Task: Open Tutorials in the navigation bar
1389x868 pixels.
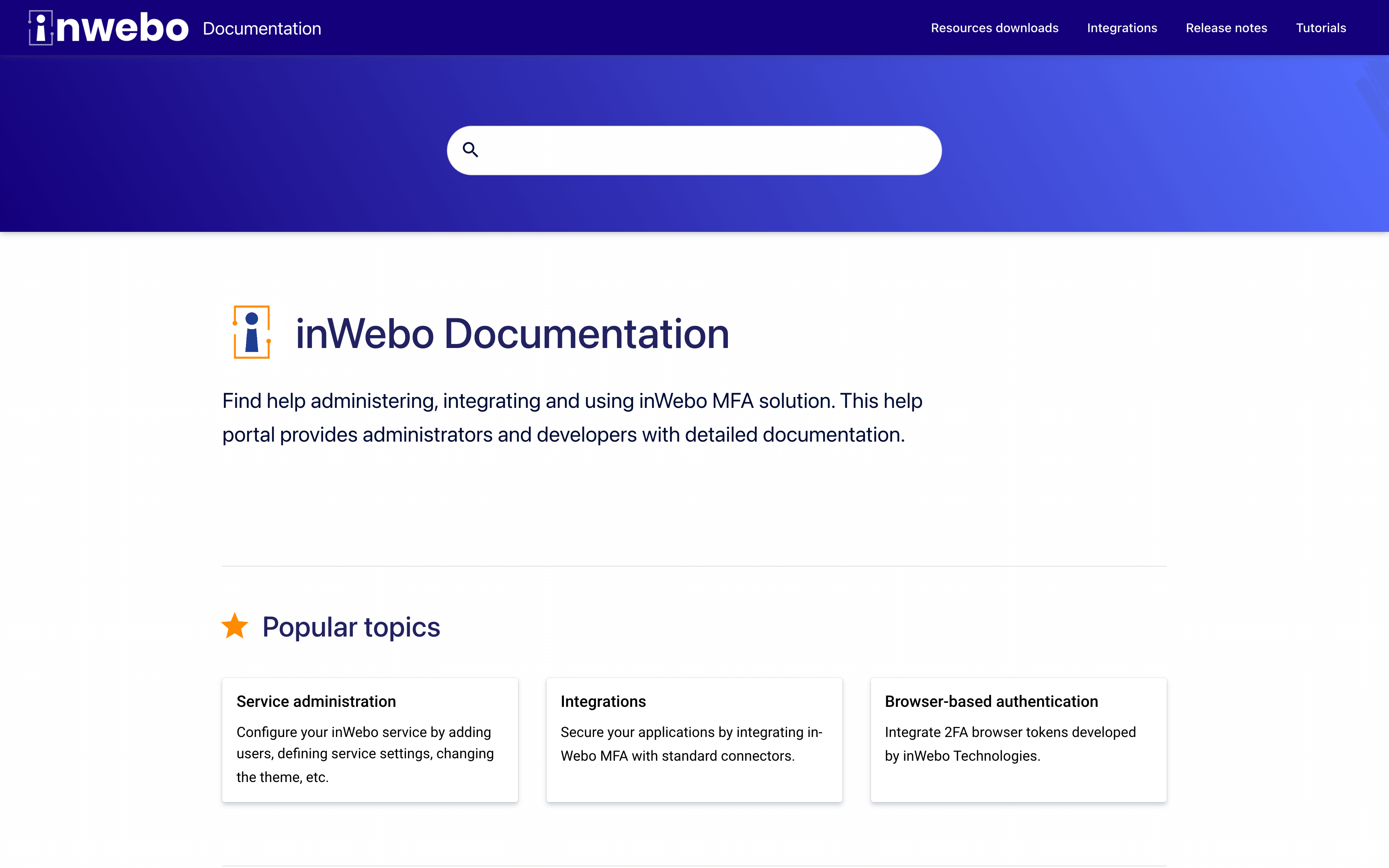Action: point(1321,28)
